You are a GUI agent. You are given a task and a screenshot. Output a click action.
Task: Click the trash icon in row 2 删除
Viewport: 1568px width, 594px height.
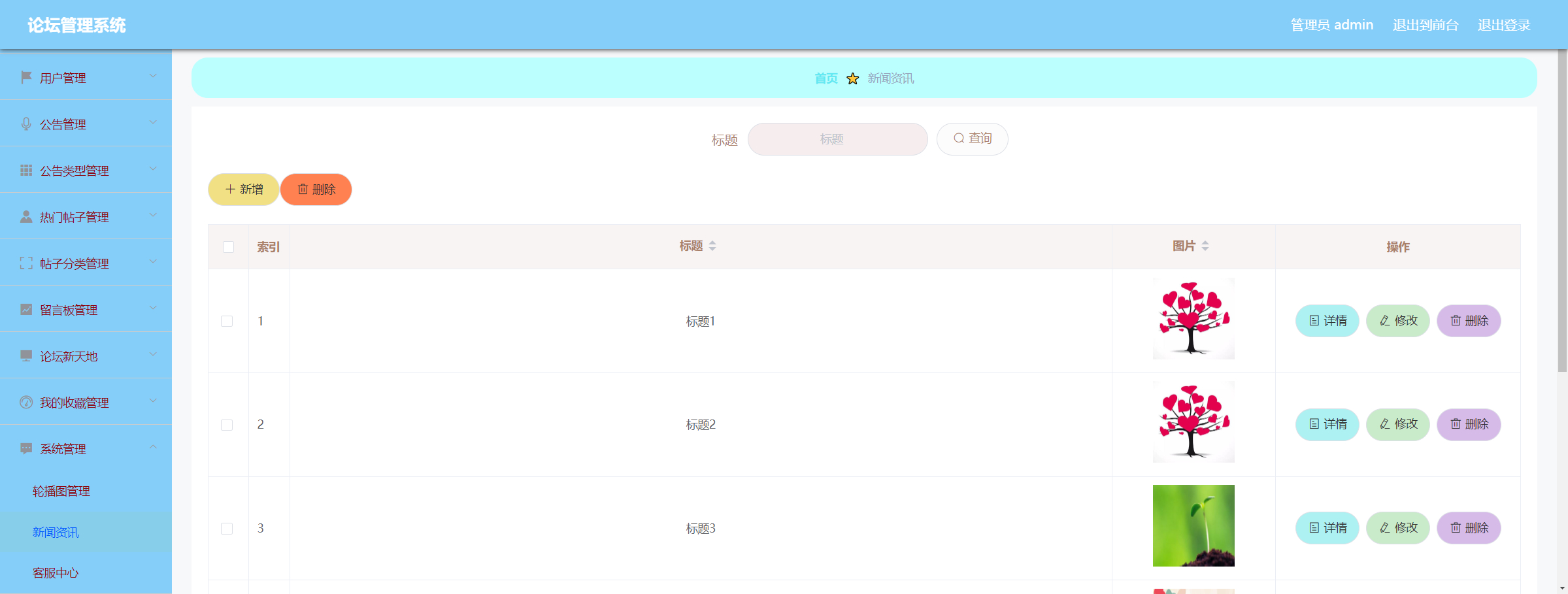point(1456,423)
